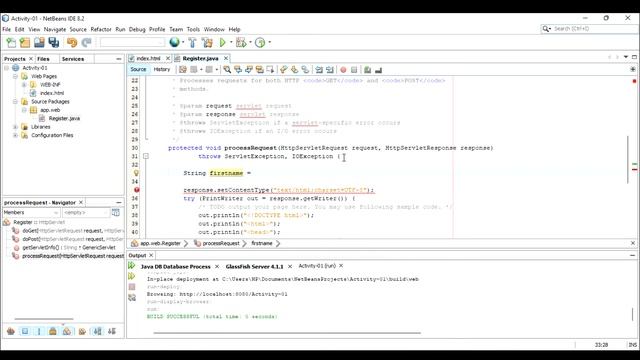
Task: Toggle Fully Qualified Names in the Navigator
Action: coord(82,331)
